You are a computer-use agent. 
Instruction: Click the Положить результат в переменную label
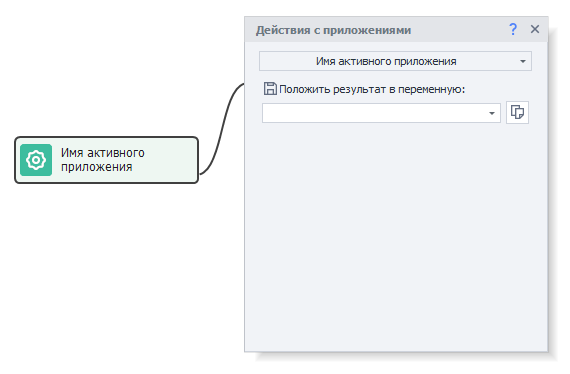tap(372, 89)
